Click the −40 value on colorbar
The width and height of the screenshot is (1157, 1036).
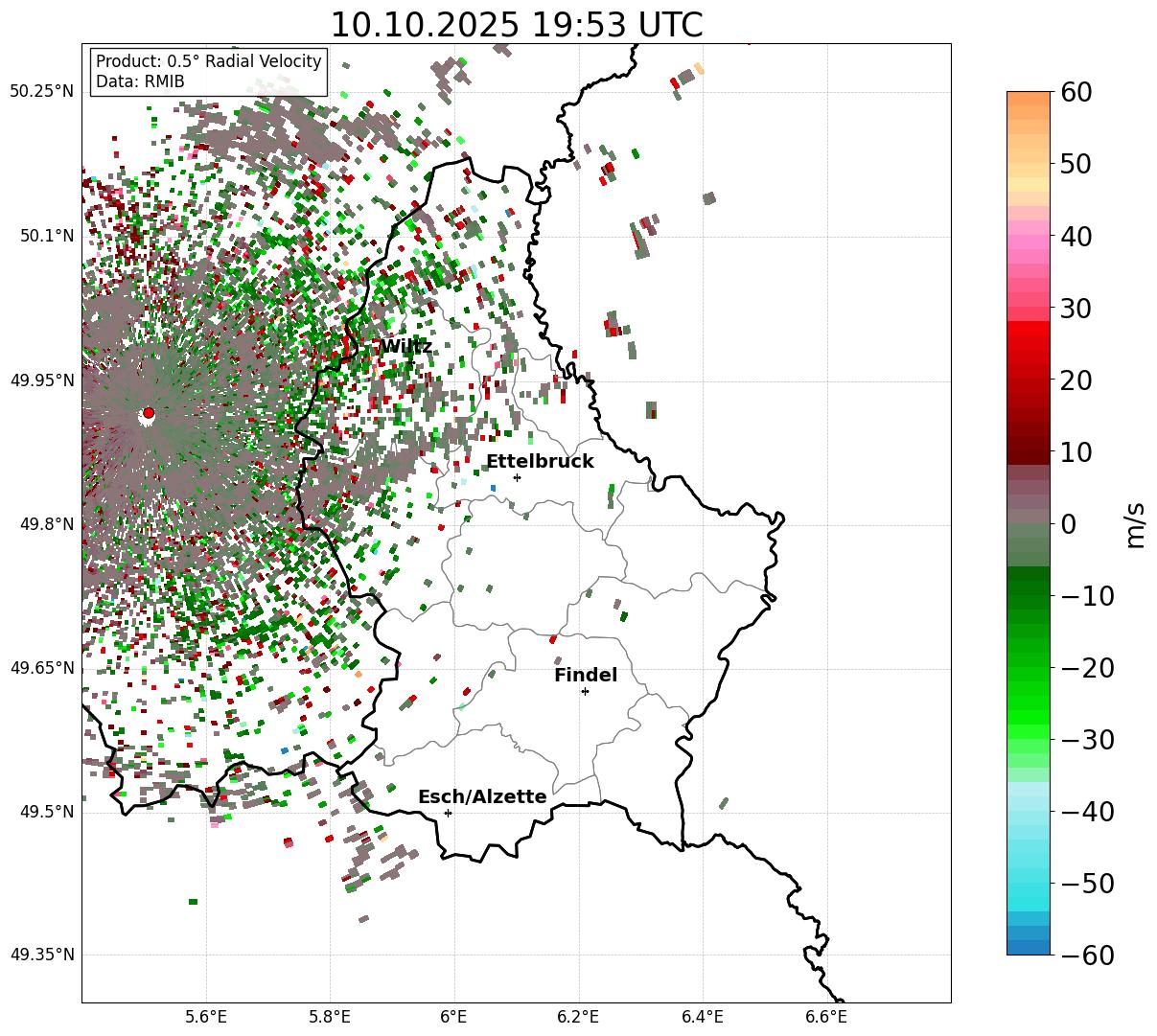click(1087, 811)
